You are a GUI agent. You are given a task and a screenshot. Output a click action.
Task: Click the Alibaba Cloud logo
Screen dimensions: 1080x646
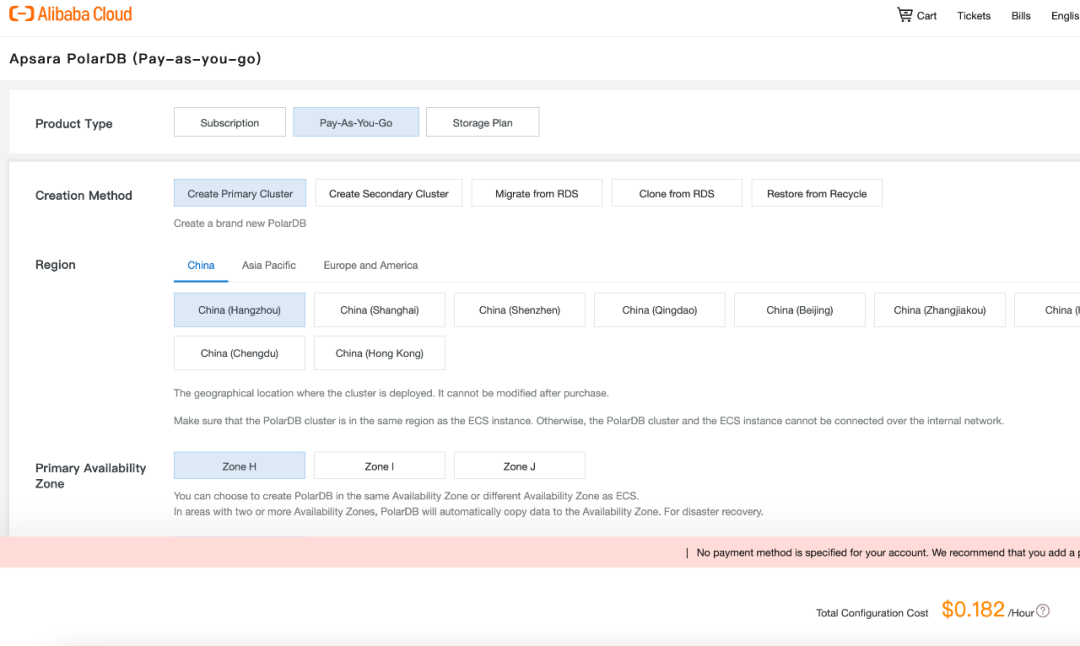click(x=70, y=14)
